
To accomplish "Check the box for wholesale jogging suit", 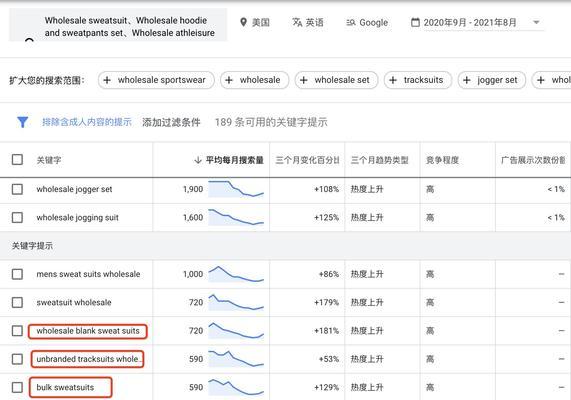I will point(17,217).
